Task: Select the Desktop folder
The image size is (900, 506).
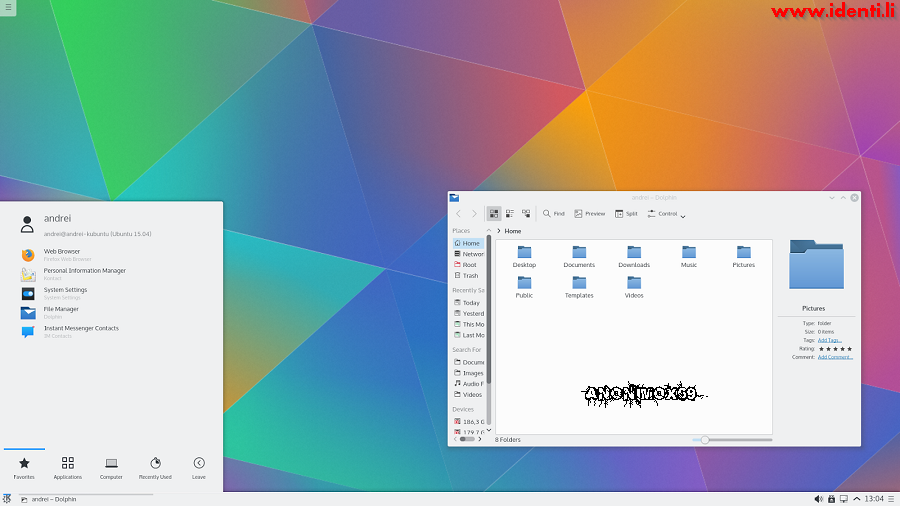Action: click(524, 256)
